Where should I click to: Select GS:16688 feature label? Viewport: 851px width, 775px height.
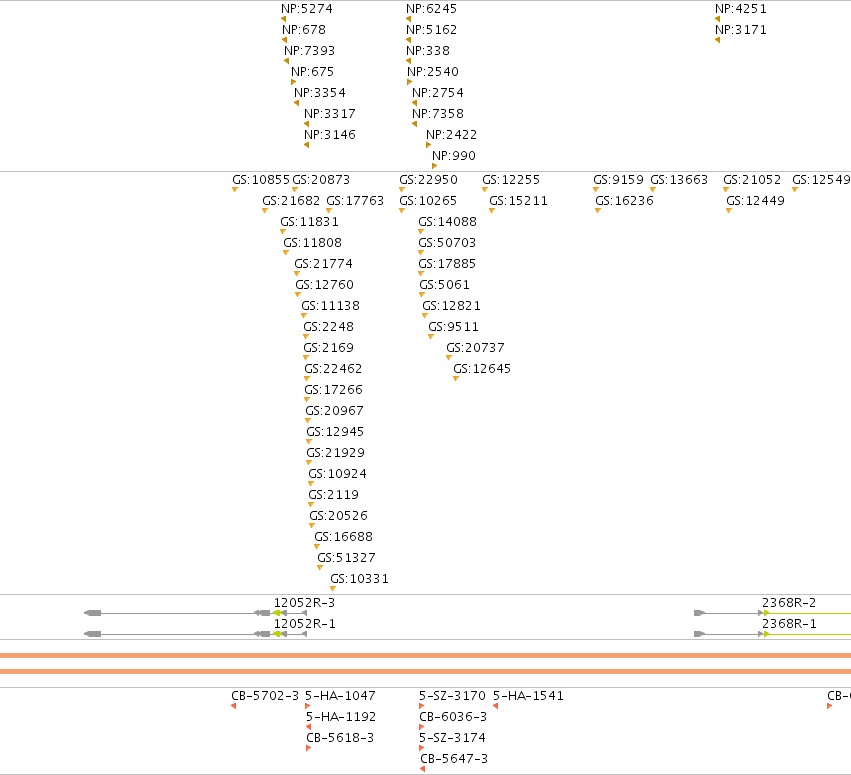coord(343,537)
